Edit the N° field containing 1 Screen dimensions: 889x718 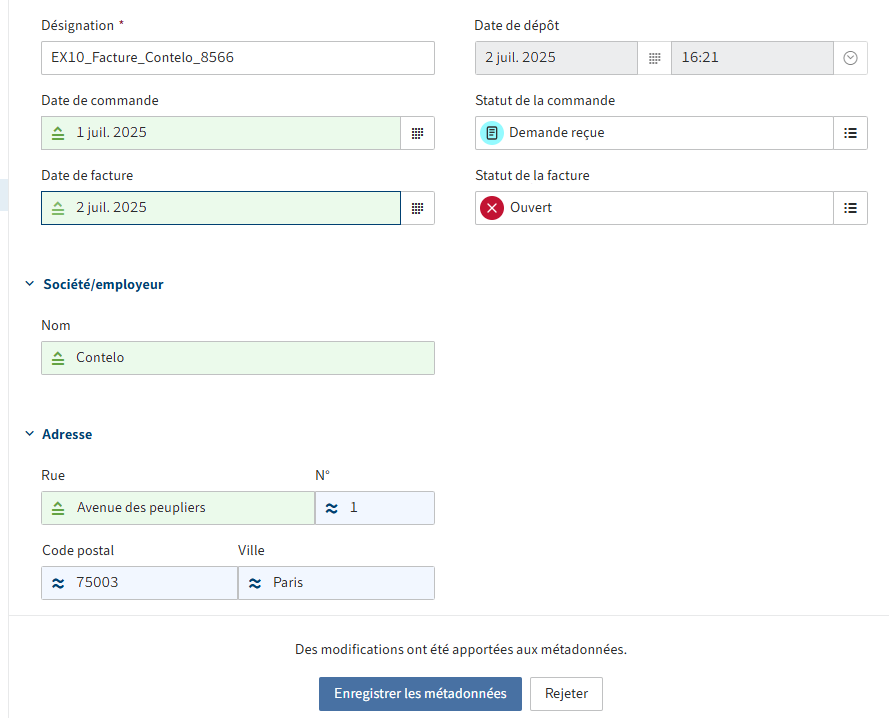click(375, 508)
